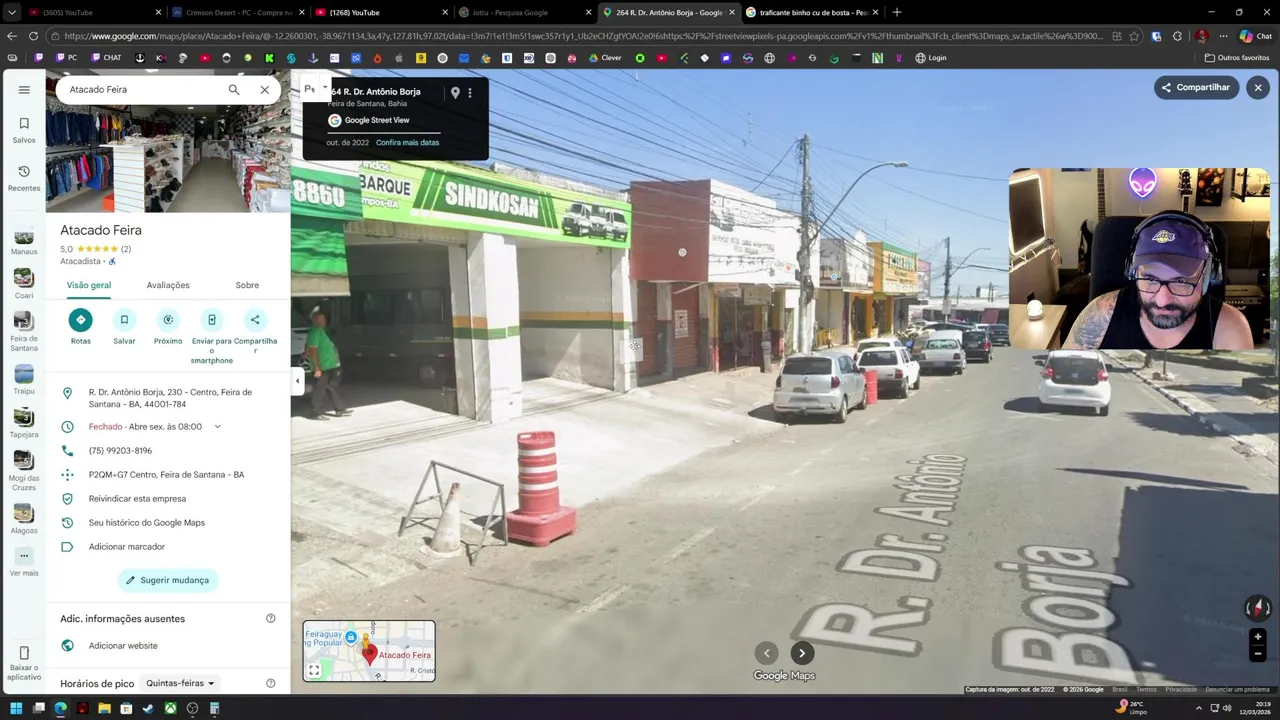Zoom out with the minus button
The image size is (1280, 720).
(1258, 654)
